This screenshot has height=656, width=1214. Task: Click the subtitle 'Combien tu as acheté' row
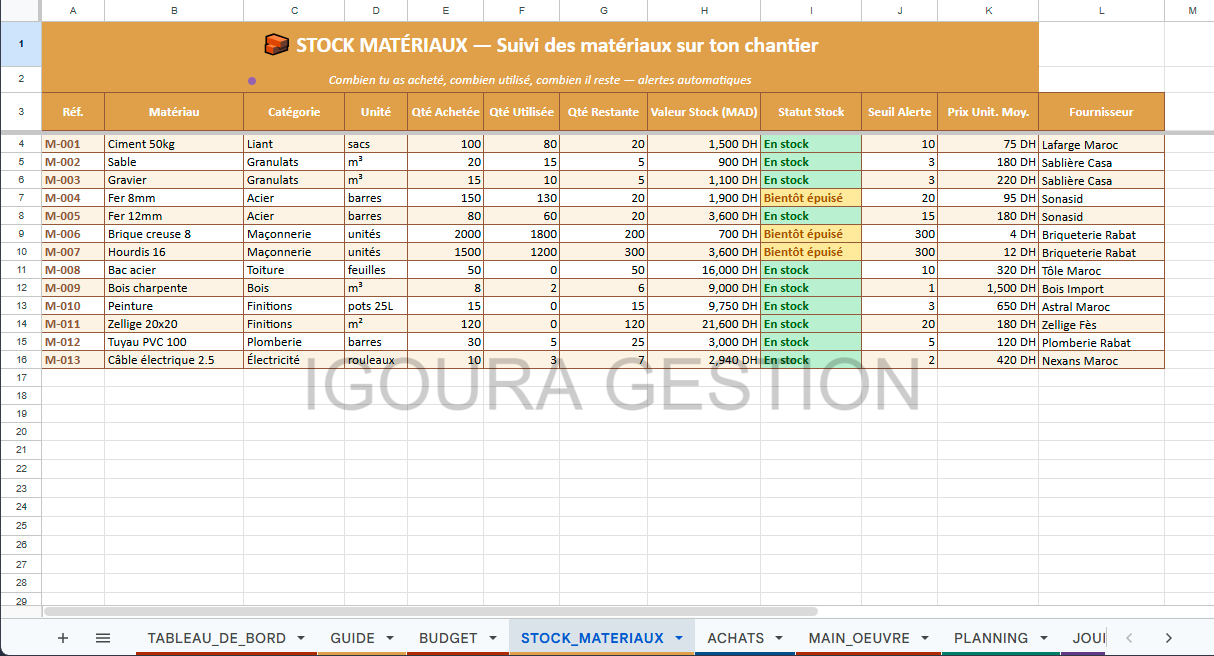tap(540, 80)
